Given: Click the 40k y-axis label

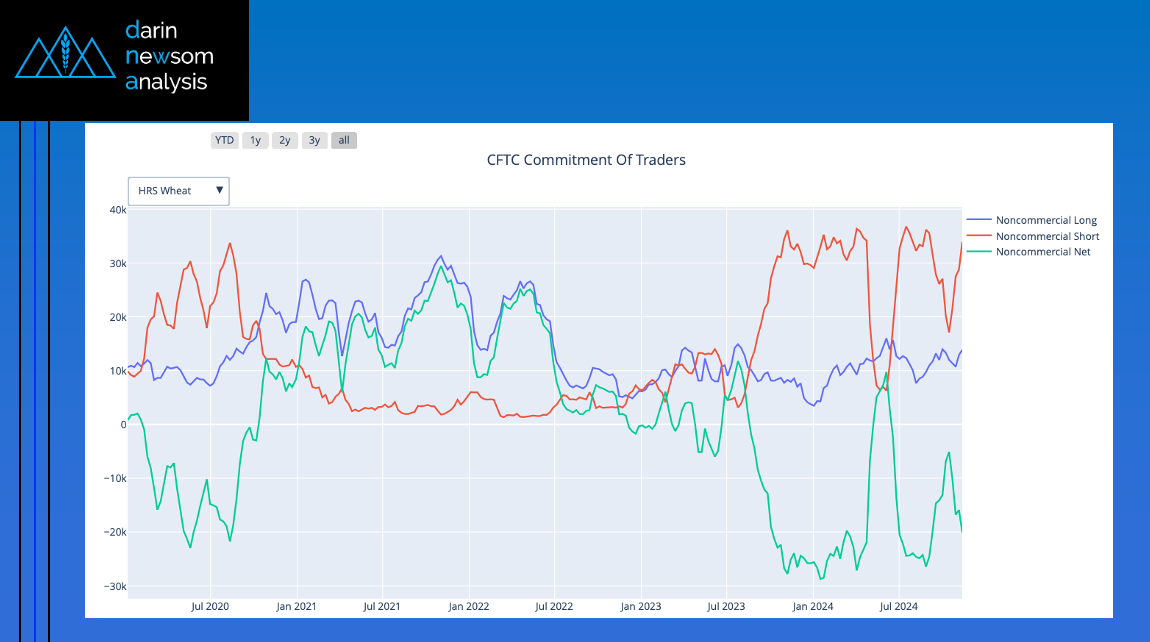Looking at the screenshot, I should [x=117, y=210].
